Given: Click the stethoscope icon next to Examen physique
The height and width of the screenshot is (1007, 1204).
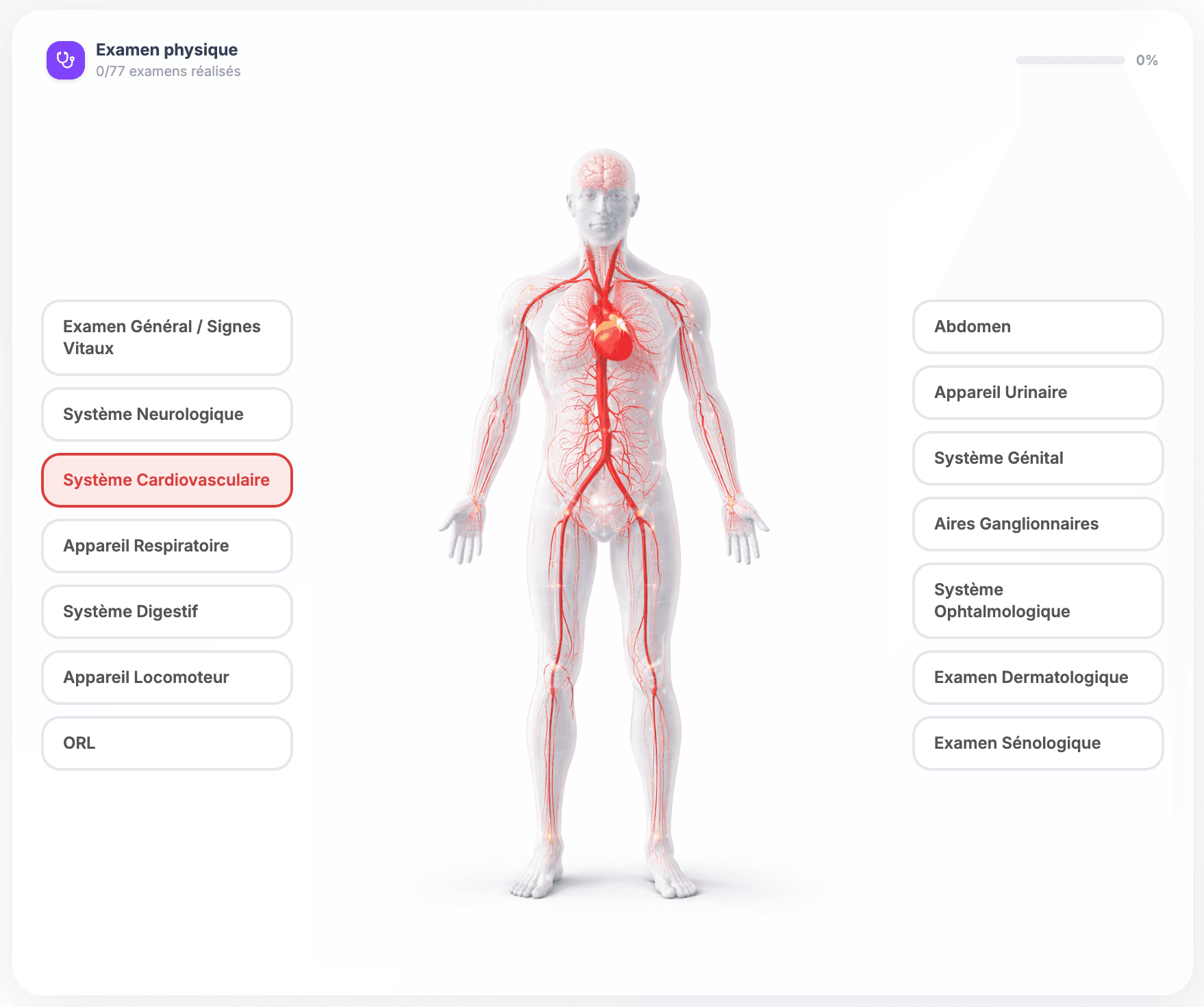Looking at the screenshot, I should [x=65, y=60].
